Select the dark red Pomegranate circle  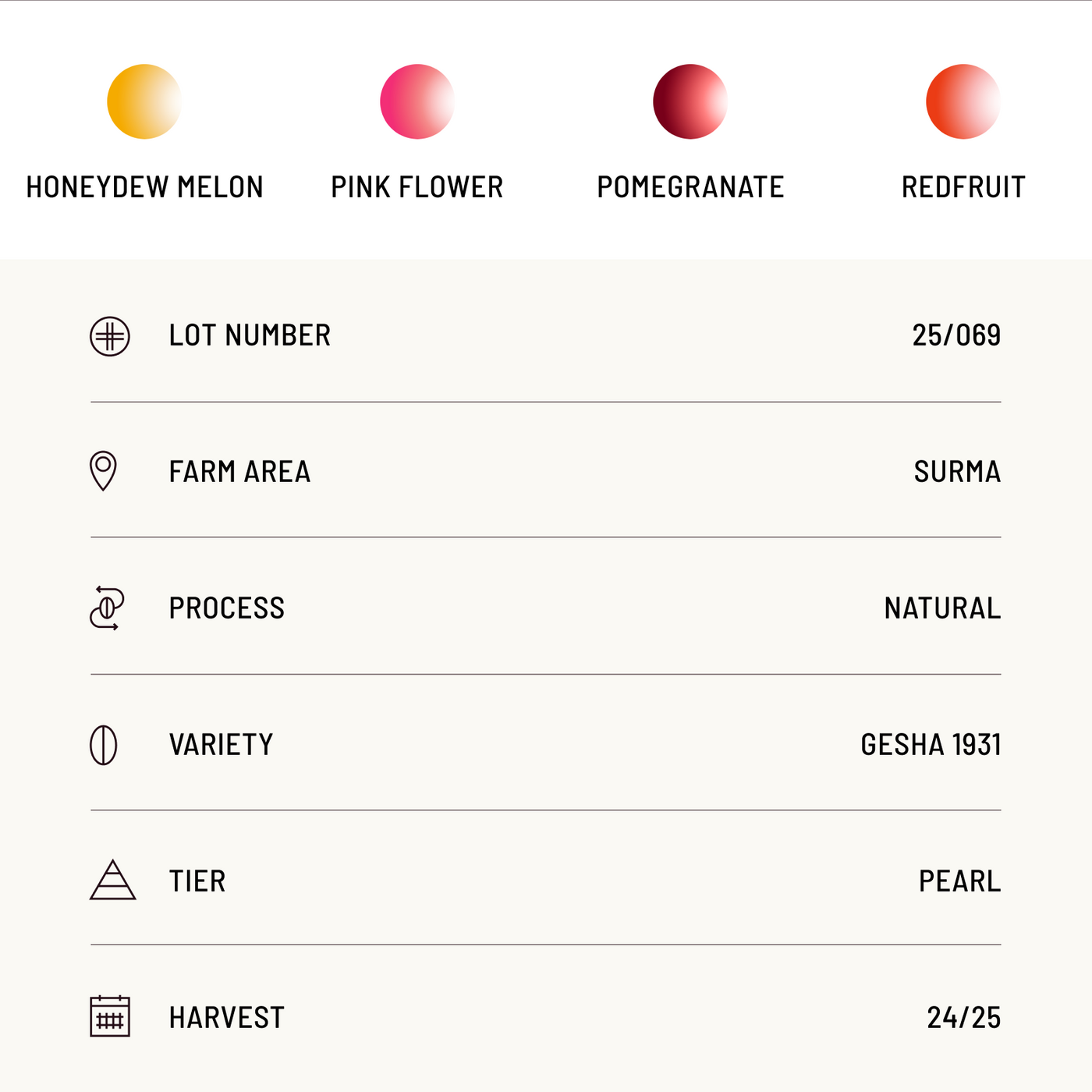pyautogui.click(x=690, y=101)
